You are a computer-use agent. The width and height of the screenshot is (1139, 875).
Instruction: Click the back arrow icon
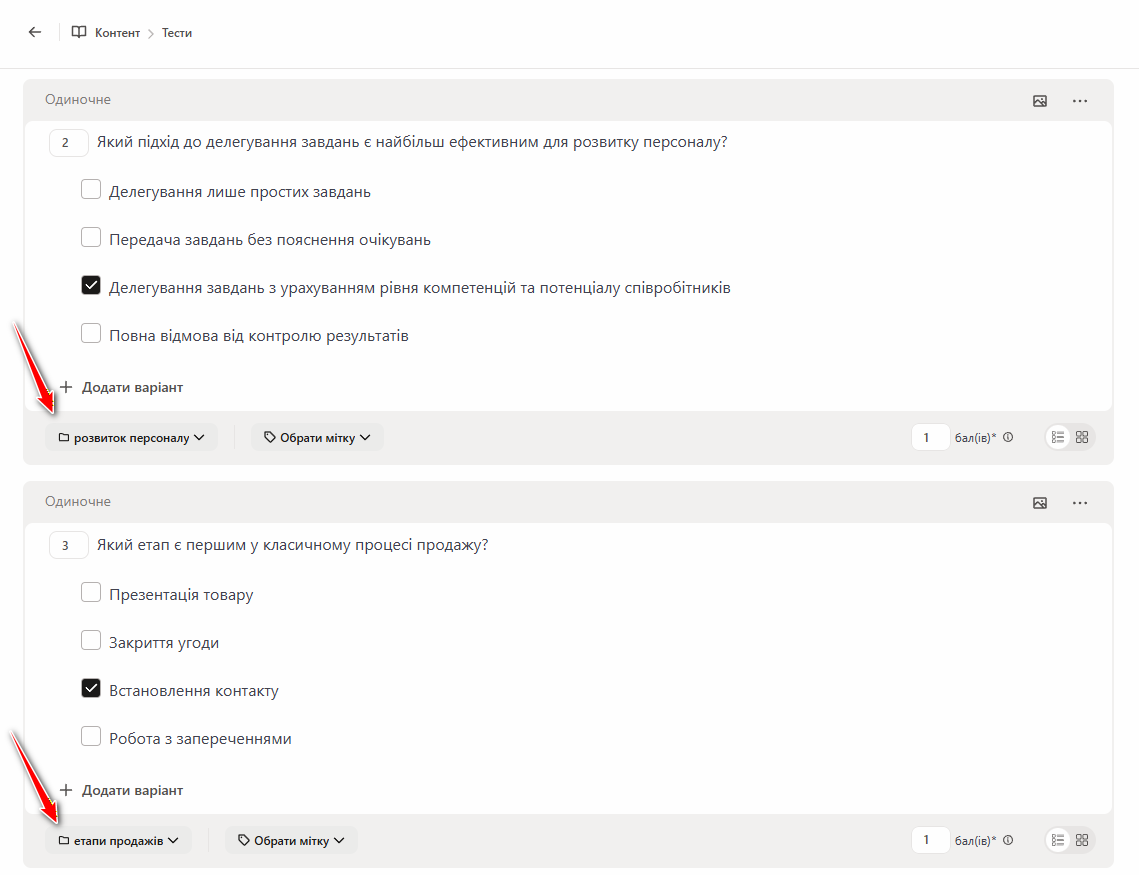(x=35, y=32)
